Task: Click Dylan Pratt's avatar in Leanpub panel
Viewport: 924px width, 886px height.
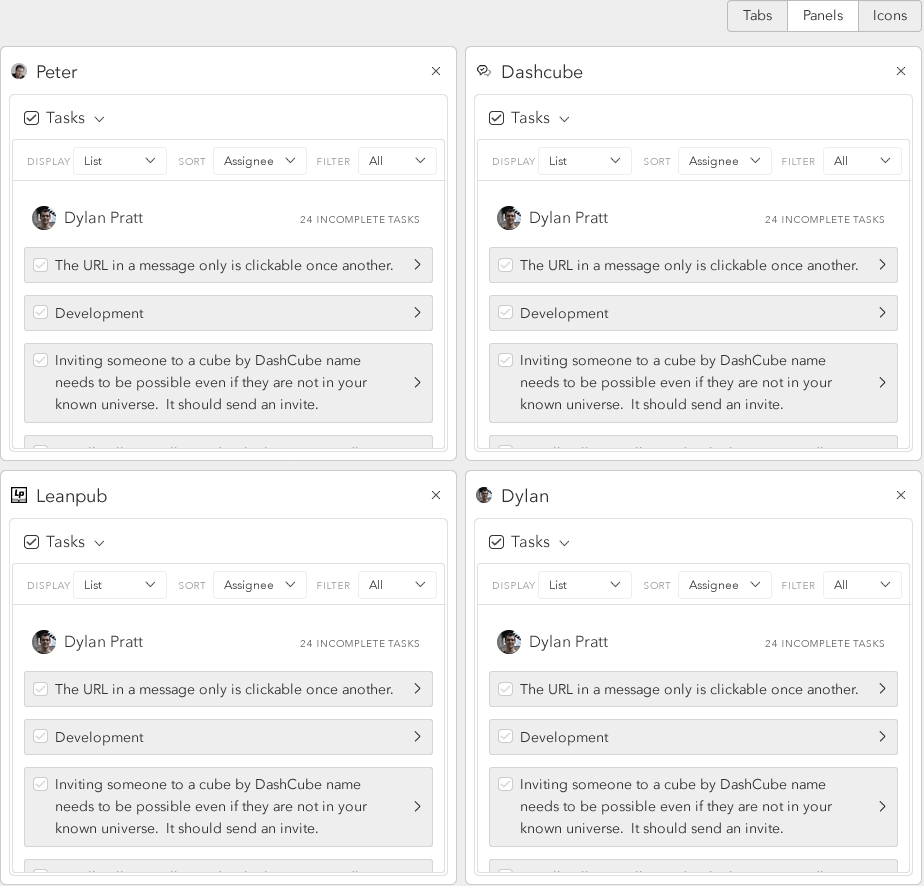Action: 44,642
